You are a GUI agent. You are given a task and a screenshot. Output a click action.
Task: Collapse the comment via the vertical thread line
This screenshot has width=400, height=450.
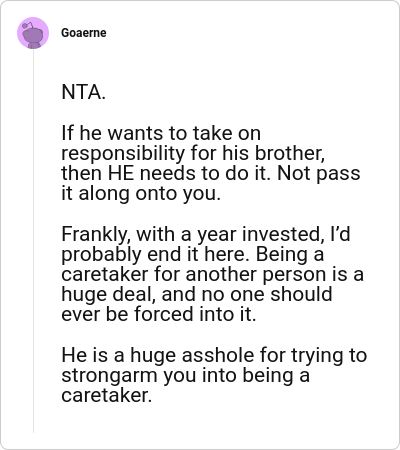coord(33,241)
